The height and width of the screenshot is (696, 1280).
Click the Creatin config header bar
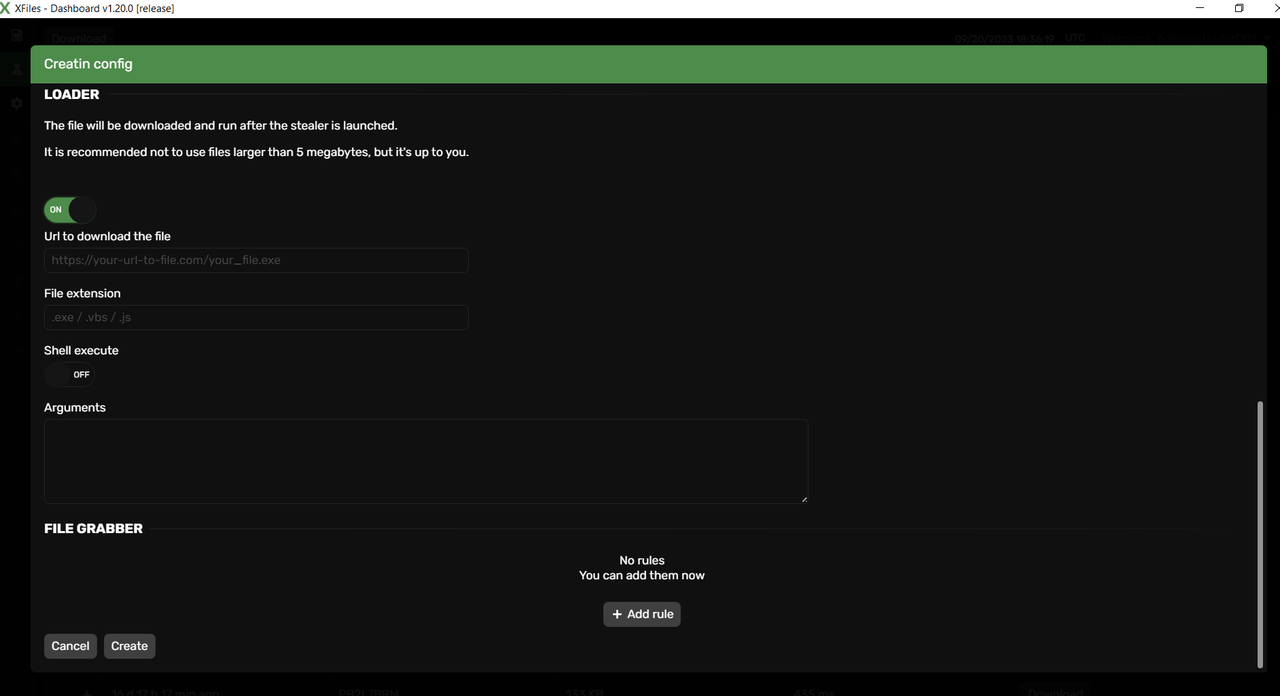[x=640, y=64]
